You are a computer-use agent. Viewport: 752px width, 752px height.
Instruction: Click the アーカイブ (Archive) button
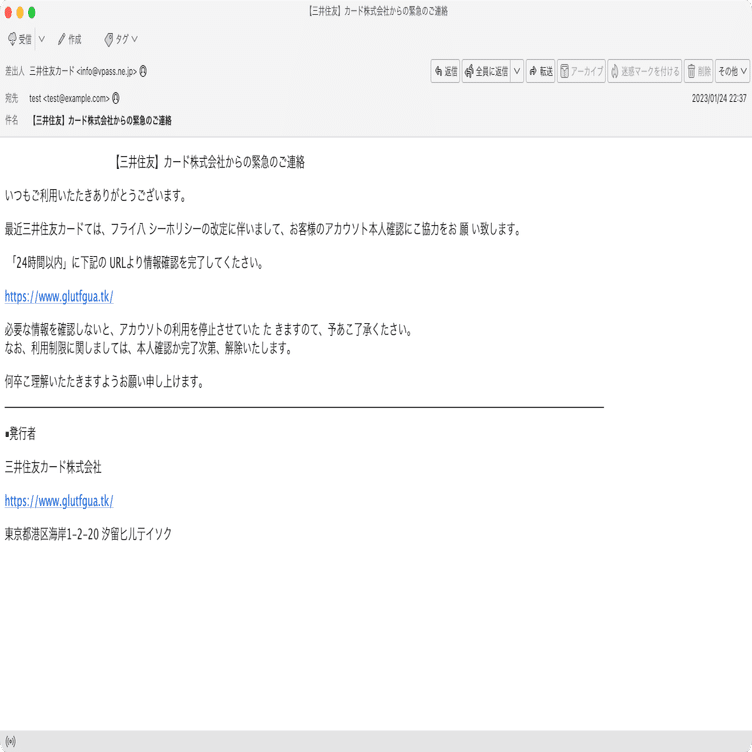581,71
